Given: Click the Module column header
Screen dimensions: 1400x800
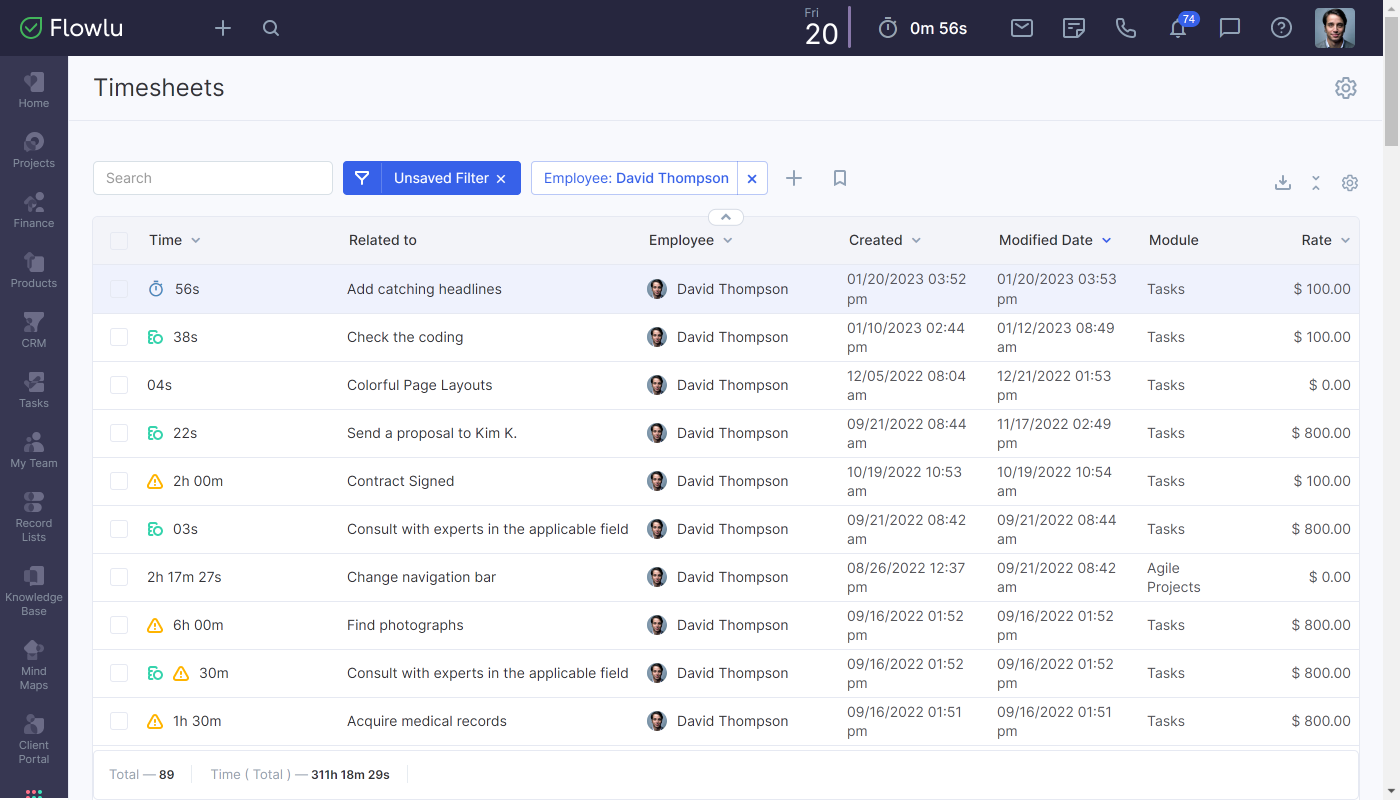Looking at the screenshot, I should (1173, 240).
